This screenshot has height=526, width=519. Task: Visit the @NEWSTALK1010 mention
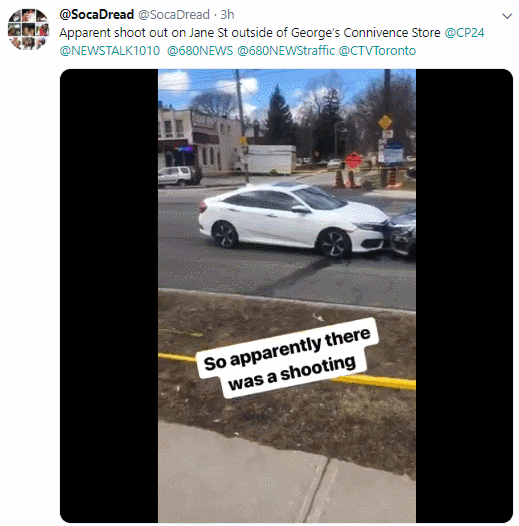(x=110, y=51)
